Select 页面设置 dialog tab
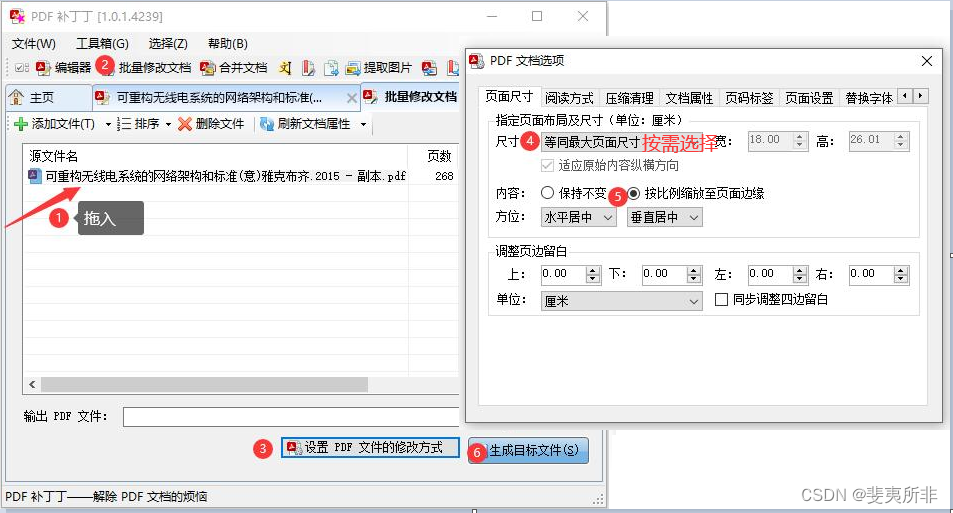Viewport: 953px width, 513px height. [809, 98]
